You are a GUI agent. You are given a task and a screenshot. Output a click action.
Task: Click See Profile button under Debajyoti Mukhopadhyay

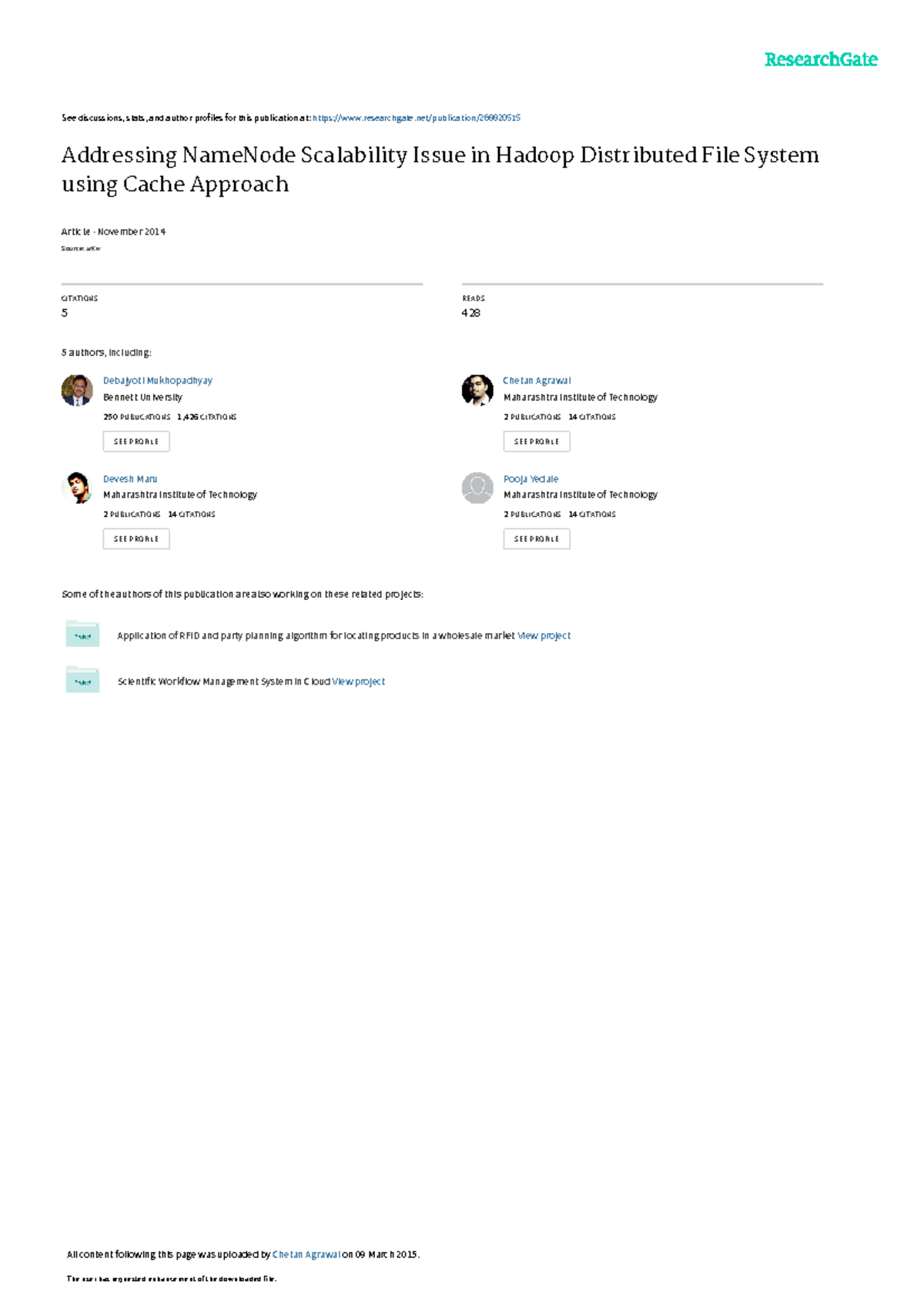click(136, 441)
